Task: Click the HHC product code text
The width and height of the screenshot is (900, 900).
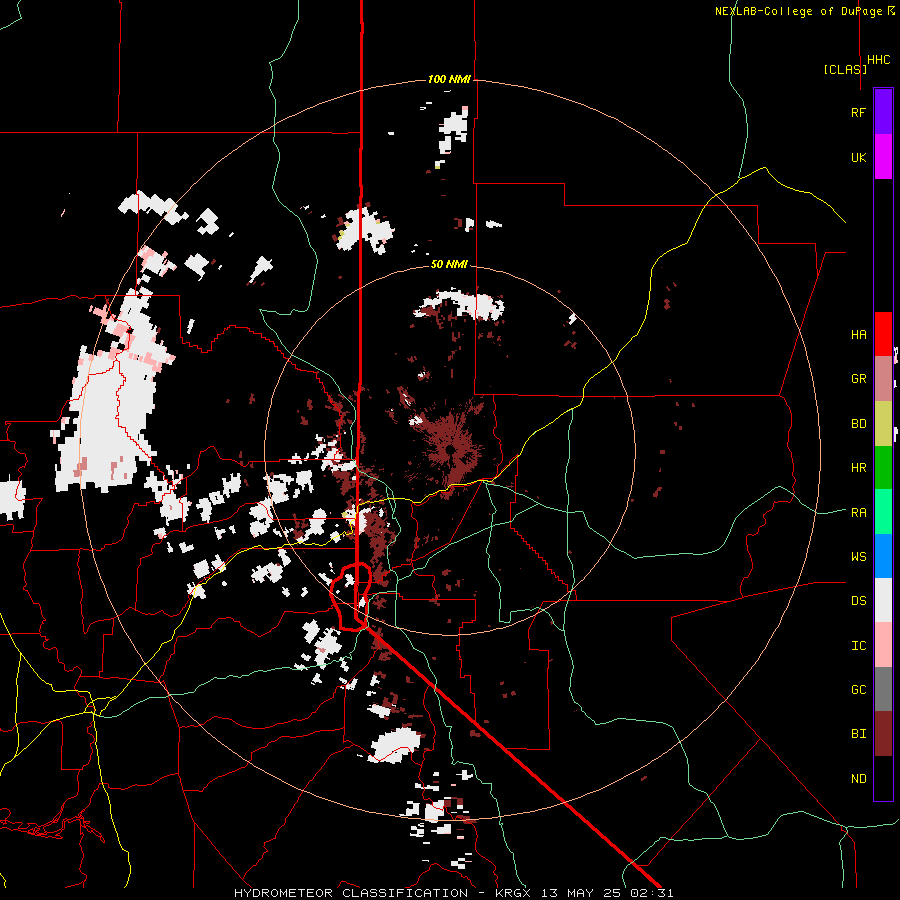Action: (x=878, y=60)
